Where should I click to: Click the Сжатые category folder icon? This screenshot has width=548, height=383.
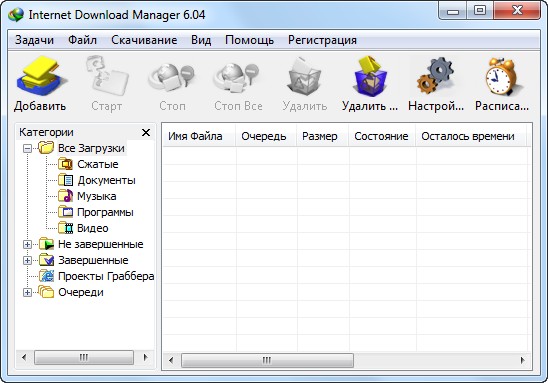pos(65,164)
